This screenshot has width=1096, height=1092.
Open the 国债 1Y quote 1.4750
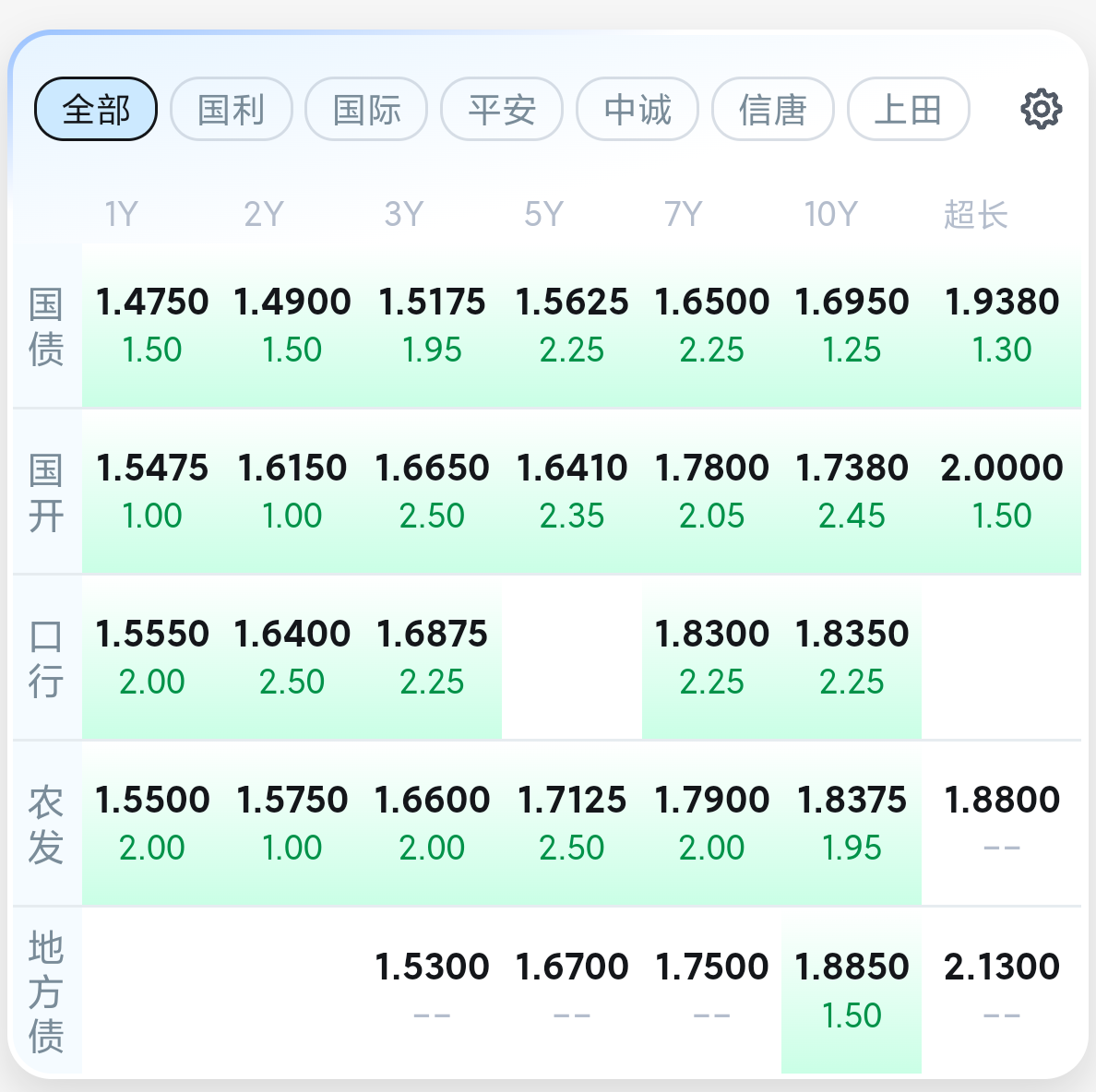152,303
